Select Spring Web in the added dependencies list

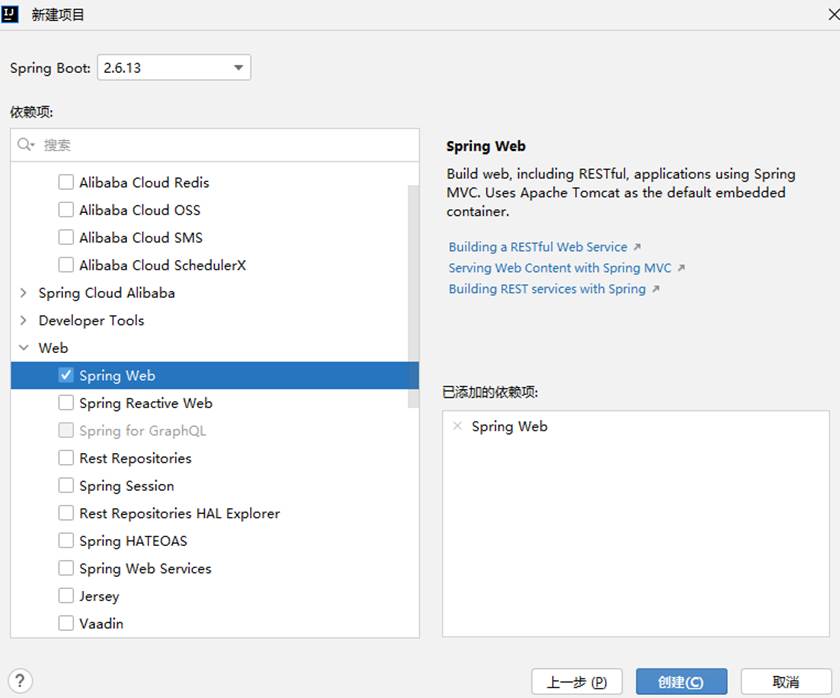click(509, 426)
